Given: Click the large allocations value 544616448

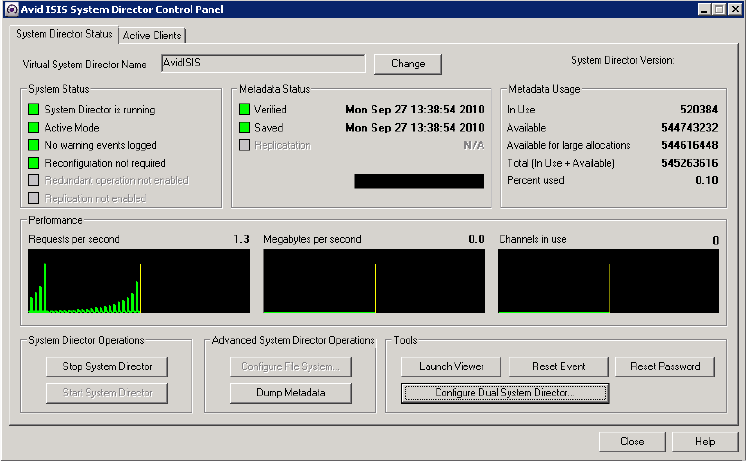Looking at the screenshot, I should tap(689, 145).
